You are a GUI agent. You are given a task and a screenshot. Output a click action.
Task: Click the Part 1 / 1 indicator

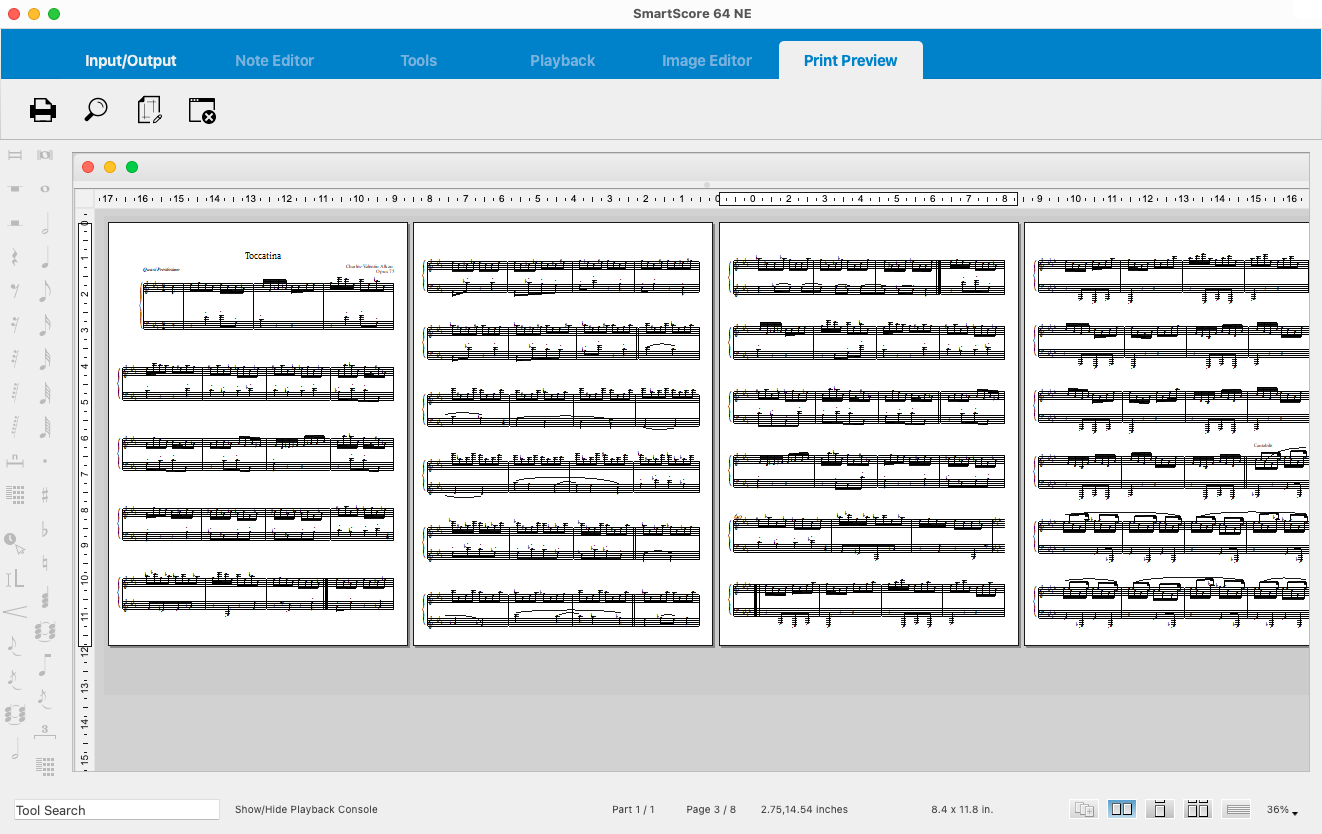click(633, 809)
